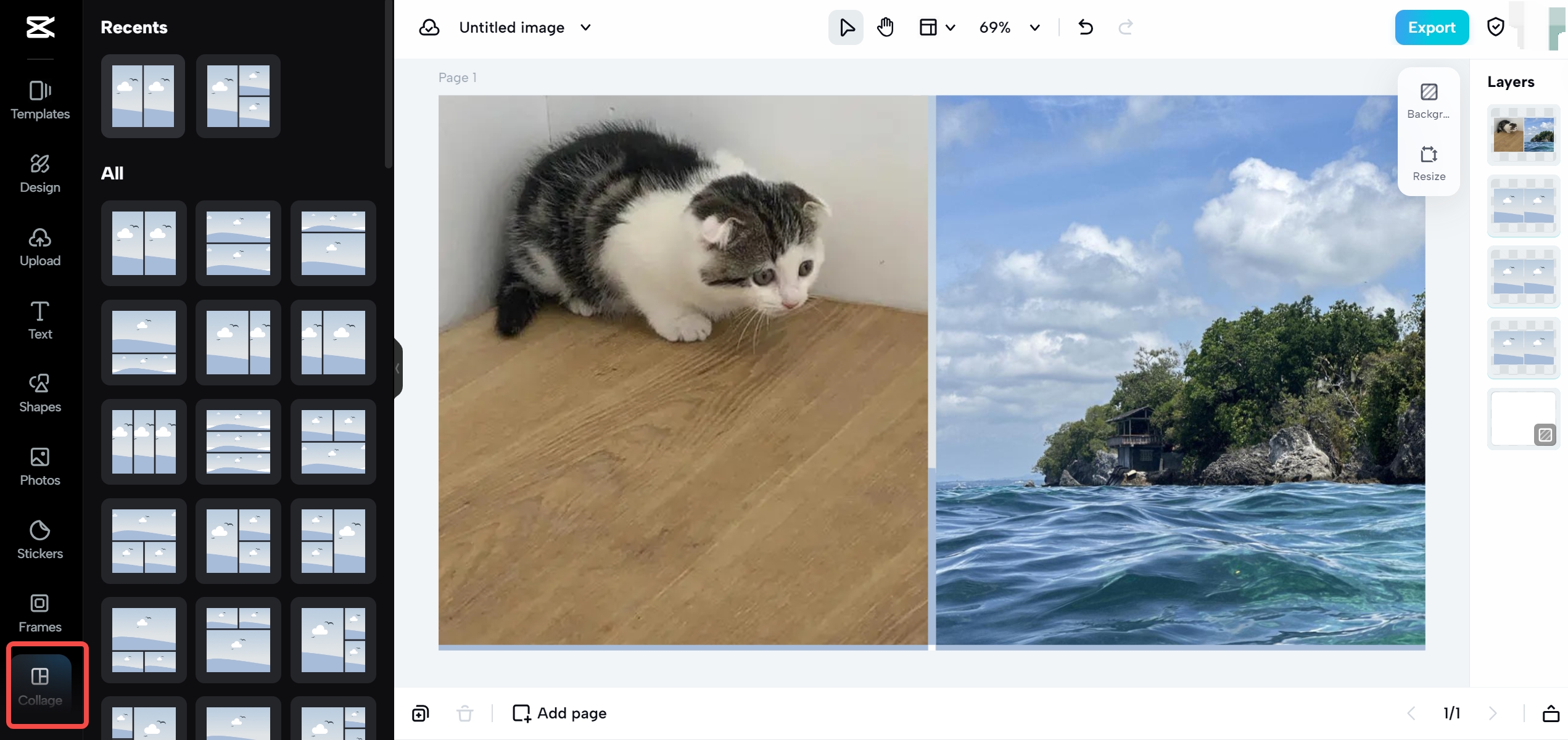Click Add page
This screenshot has width=1568, height=740.
559,713
